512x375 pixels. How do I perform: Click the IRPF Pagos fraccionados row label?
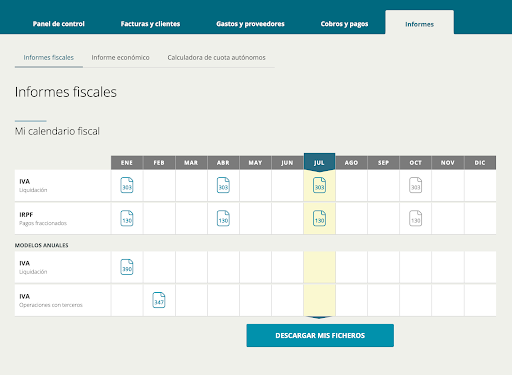(x=43, y=219)
